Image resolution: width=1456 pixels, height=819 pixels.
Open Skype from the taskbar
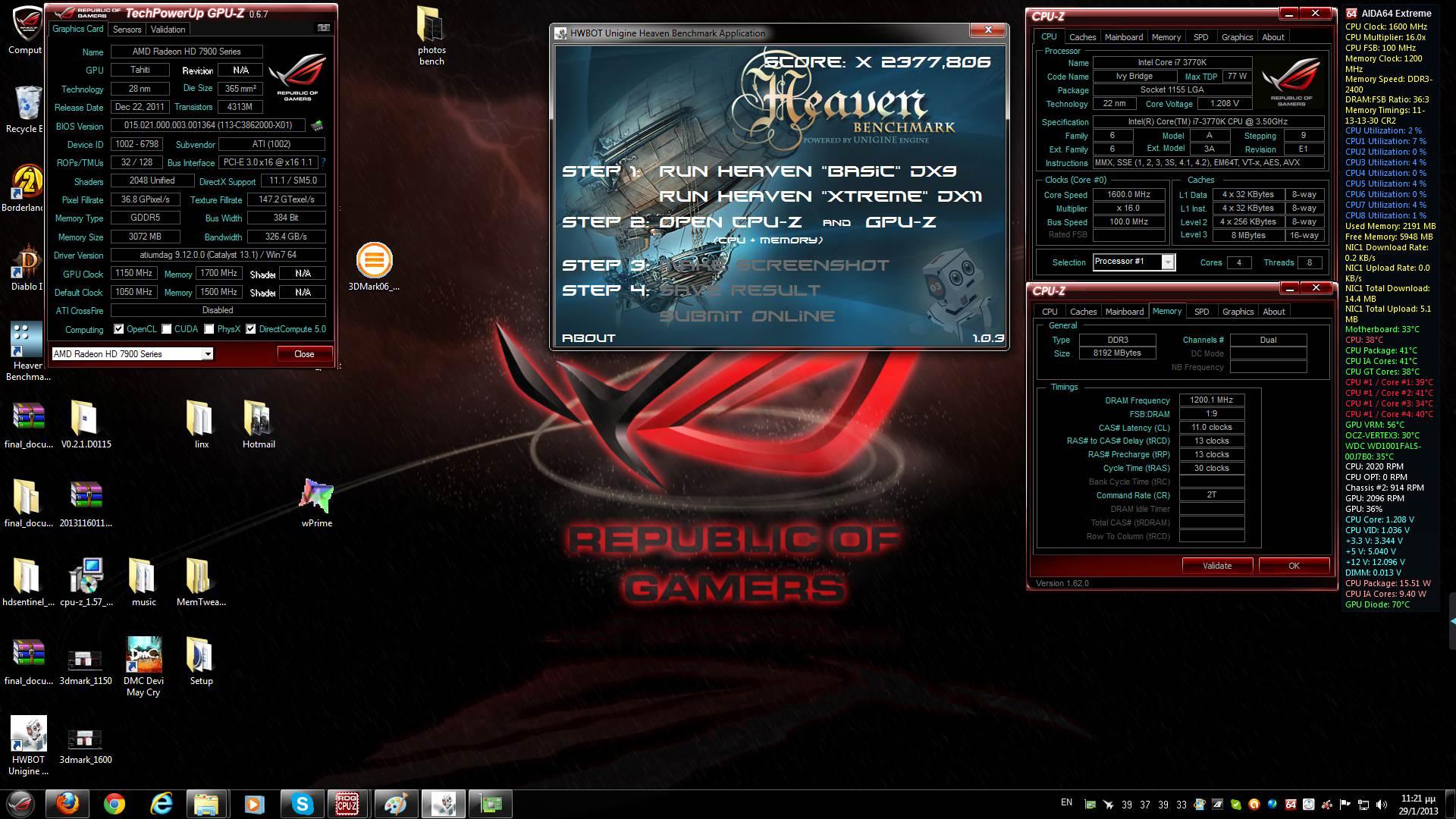pos(302,803)
